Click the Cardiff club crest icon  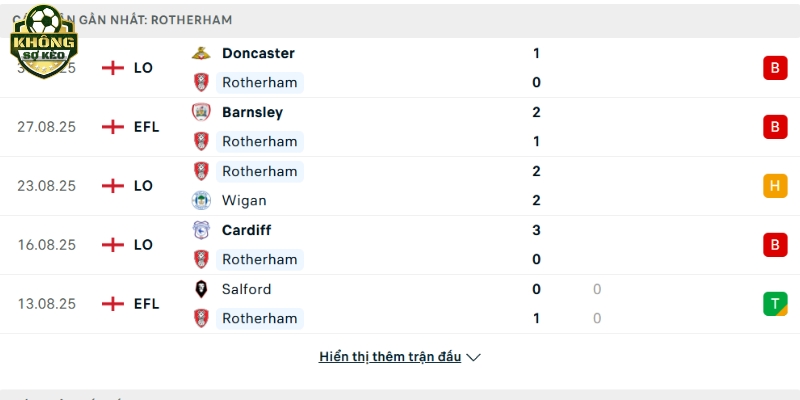point(201,230)
